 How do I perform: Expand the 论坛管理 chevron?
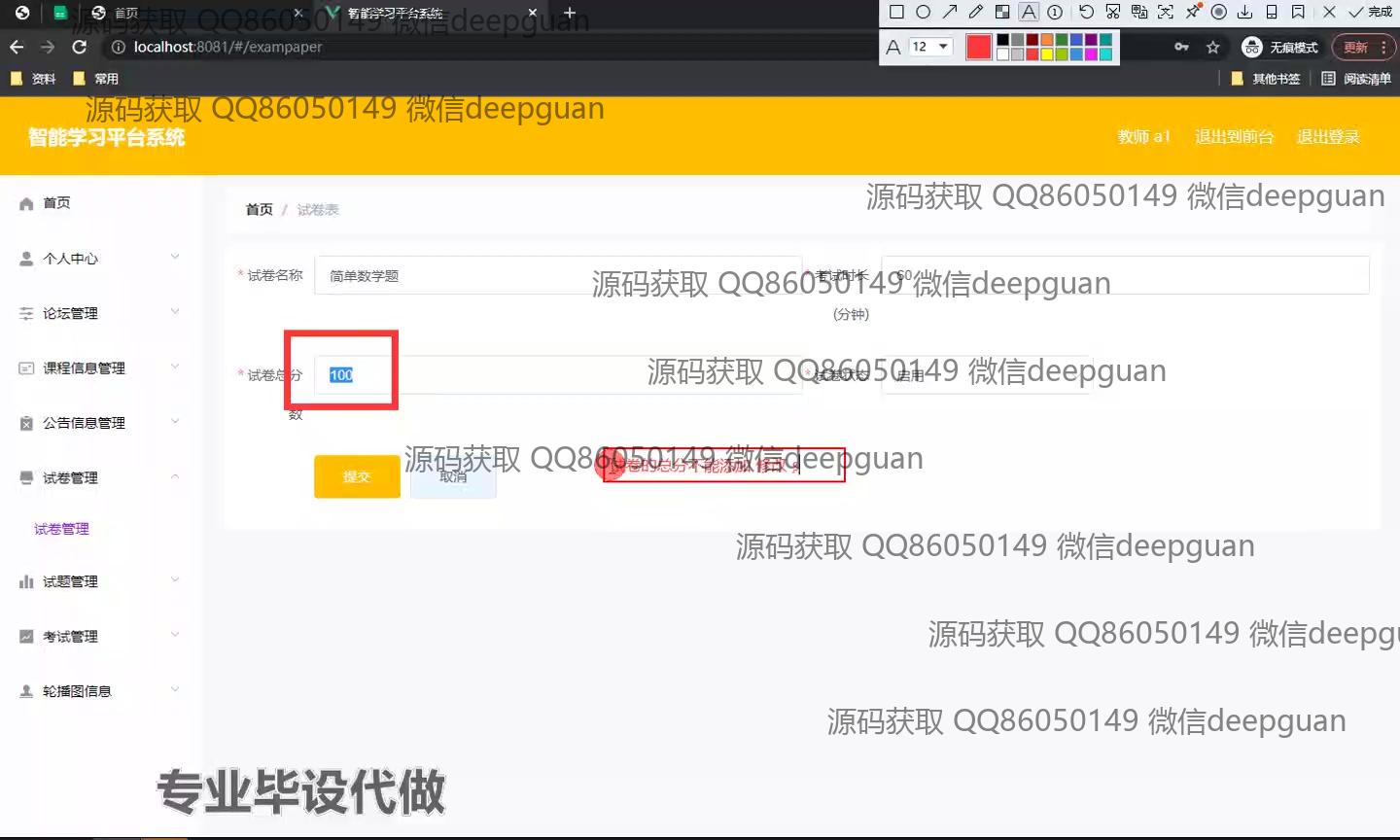pyautogui.click(x=175, y=312)
